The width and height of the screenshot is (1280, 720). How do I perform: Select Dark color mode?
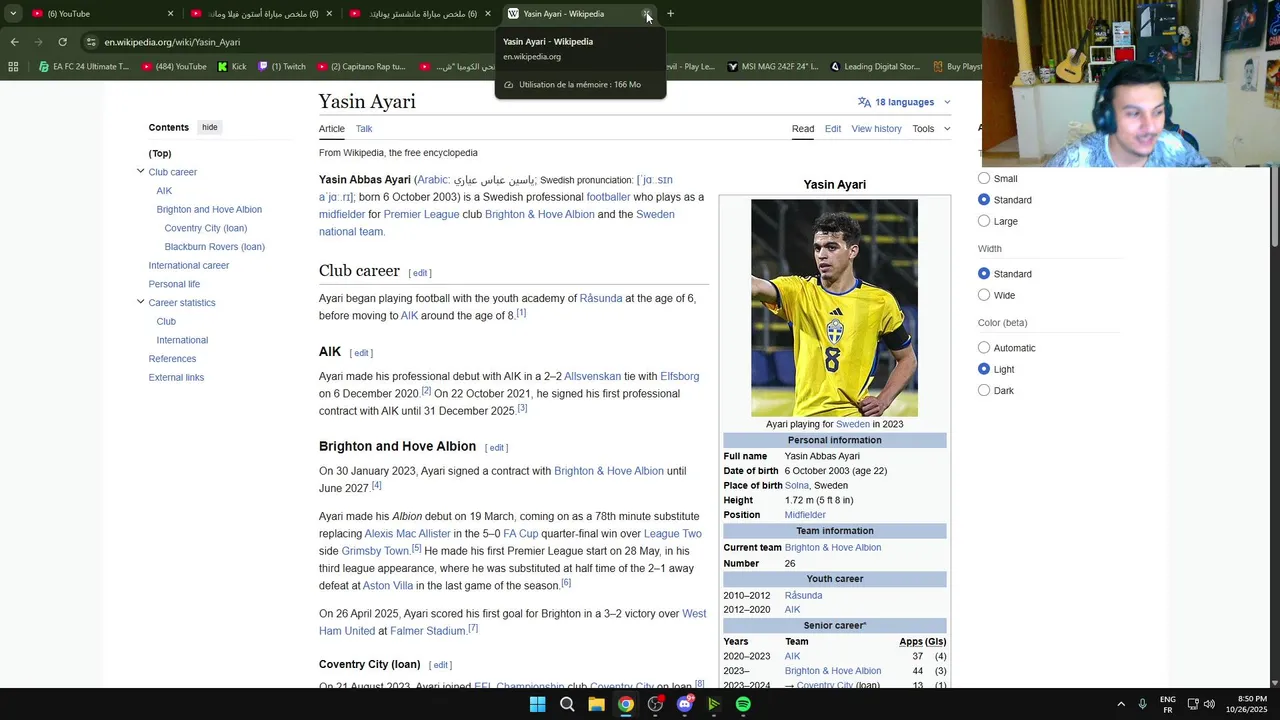point(984,390)
